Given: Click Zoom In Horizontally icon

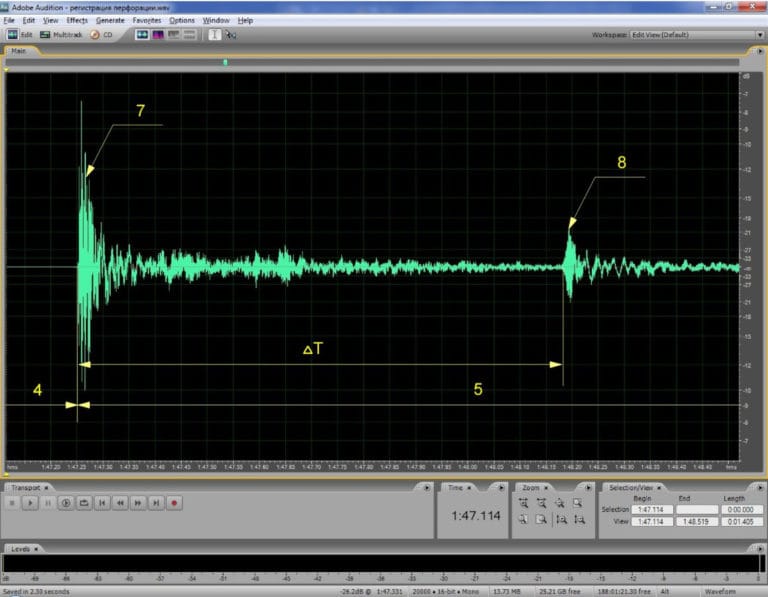Looking at the screenshot, I should click(523, 503).
